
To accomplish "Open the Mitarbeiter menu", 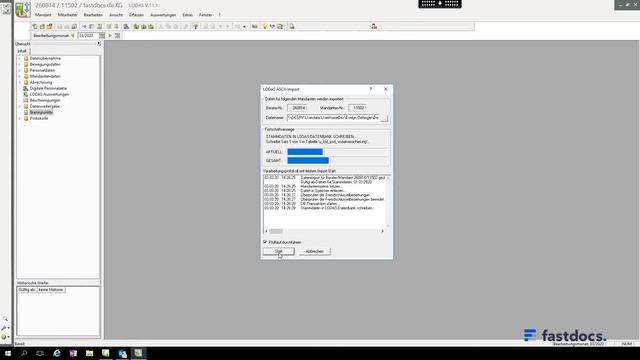I will coord(67,15).
